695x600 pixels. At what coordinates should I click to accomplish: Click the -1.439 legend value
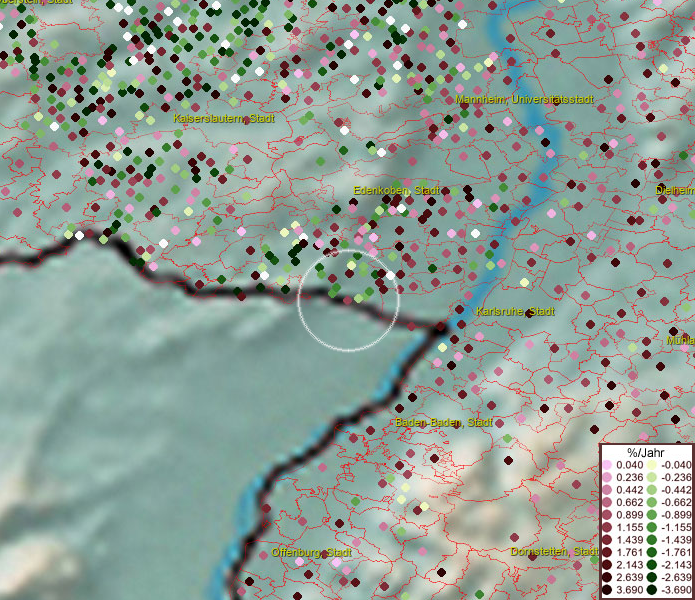click(x=676, y=540)
